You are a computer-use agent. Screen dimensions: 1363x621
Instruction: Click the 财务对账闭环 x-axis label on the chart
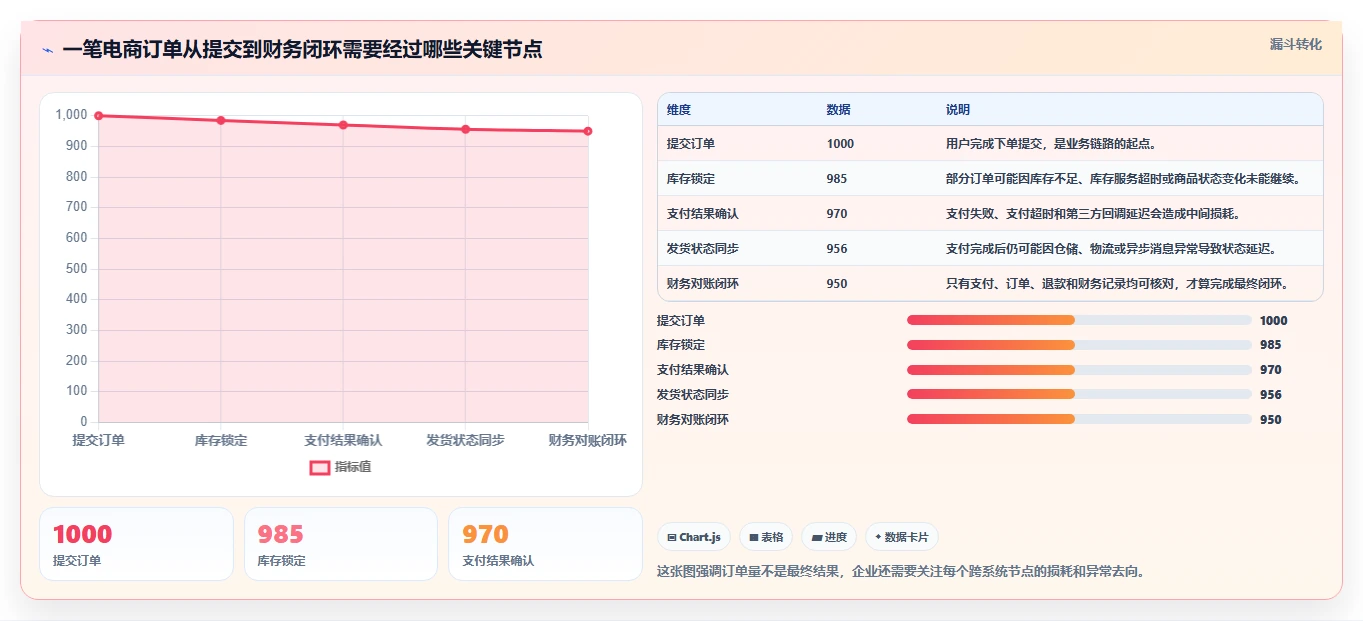(588, 440)
